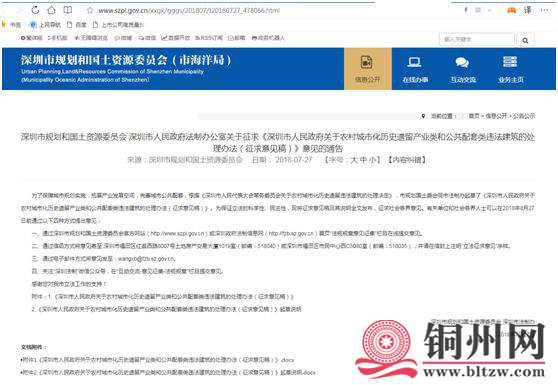558x385 pixels.
Task: Set font size to 中
Action: [363, 160]
